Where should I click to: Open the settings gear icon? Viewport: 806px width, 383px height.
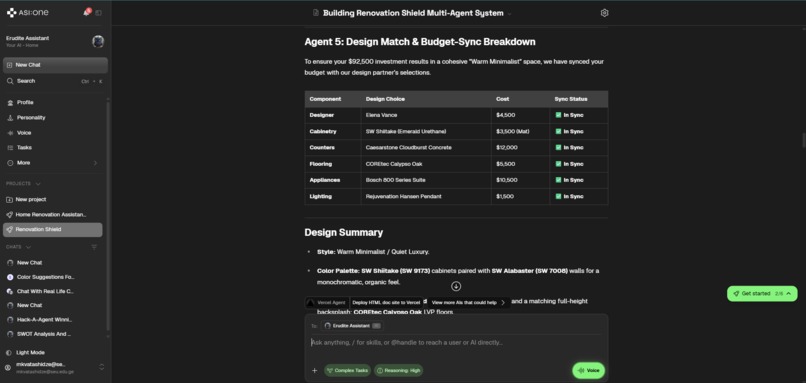coord(604,13)
